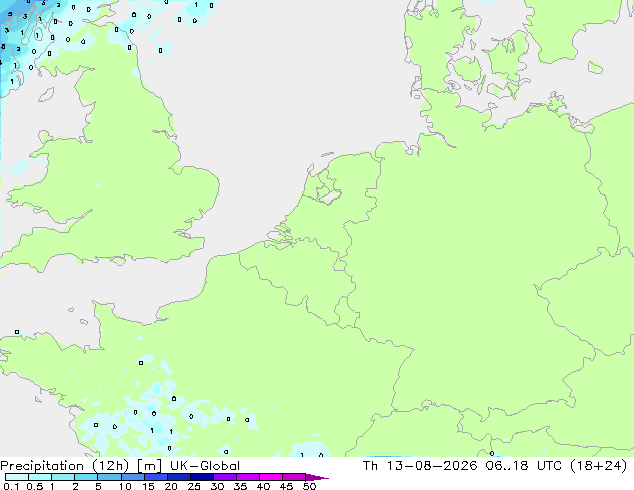The width and height of the screenshot is (634, 490).
Task: Click the purple arrow at the legend's end
Action: point(317,477)
